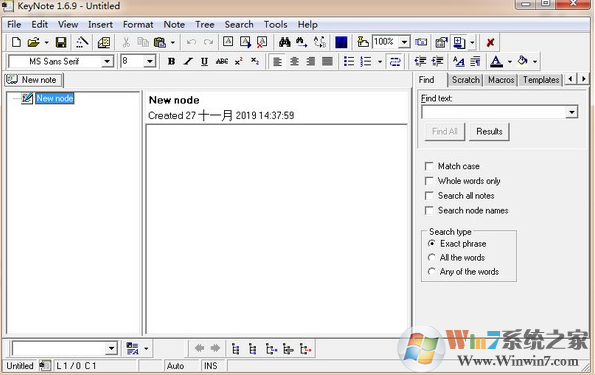
Task: Click the blue background color swatch
Action: click(341, 42)
